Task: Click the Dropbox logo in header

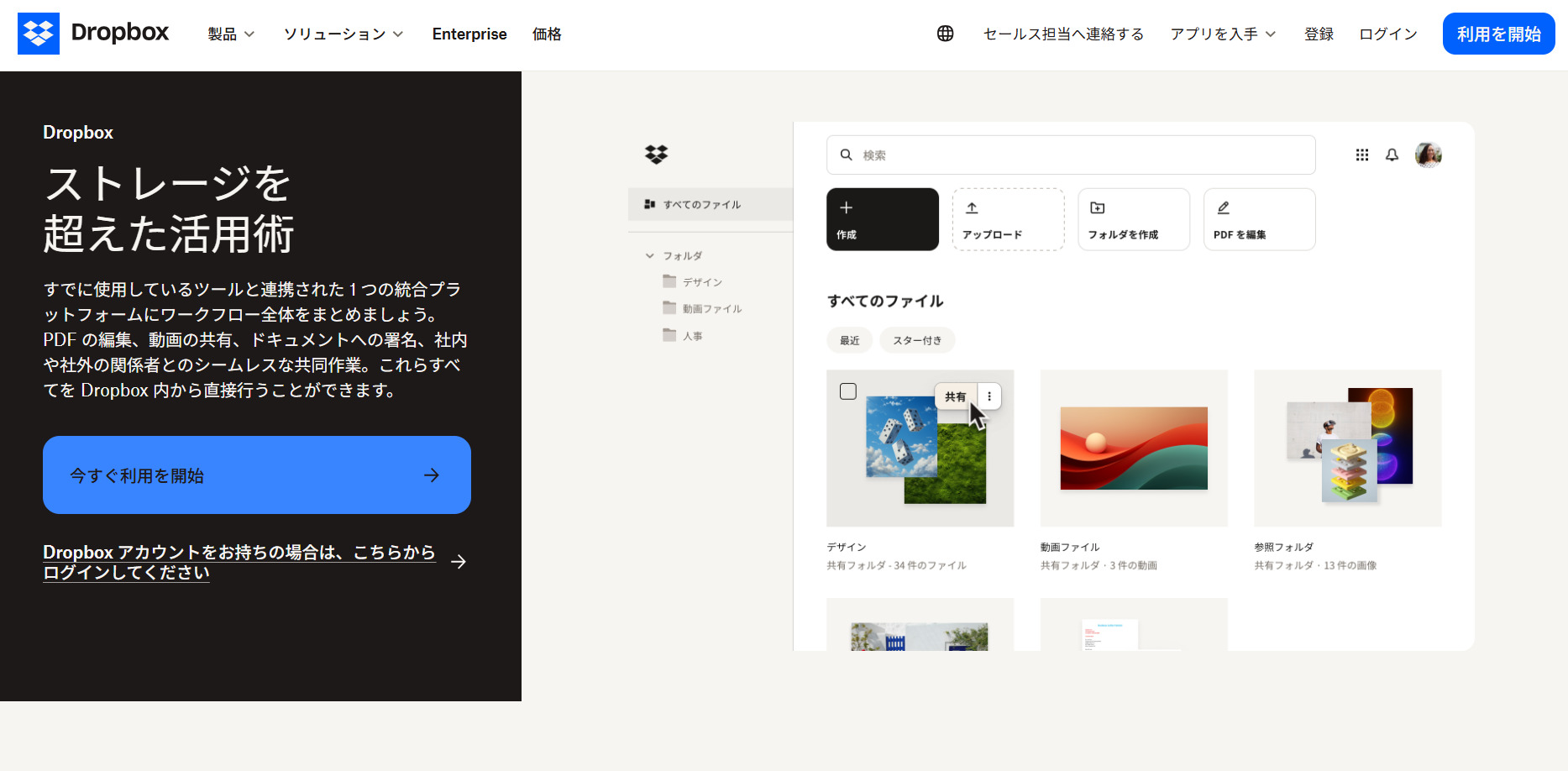Action: [x=93, y=34]
